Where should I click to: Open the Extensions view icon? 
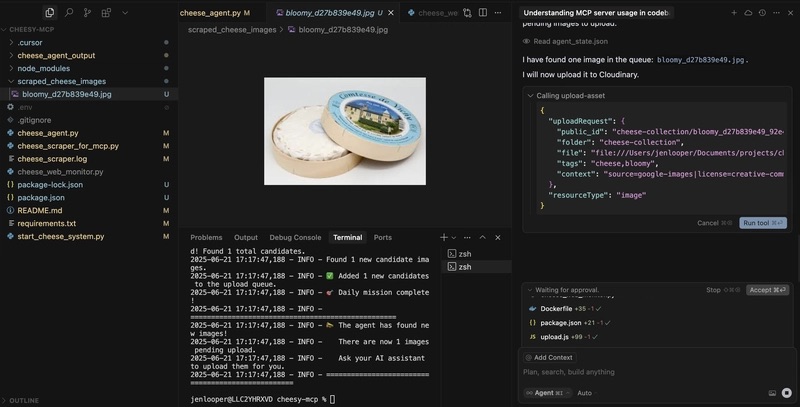point(106,13)
